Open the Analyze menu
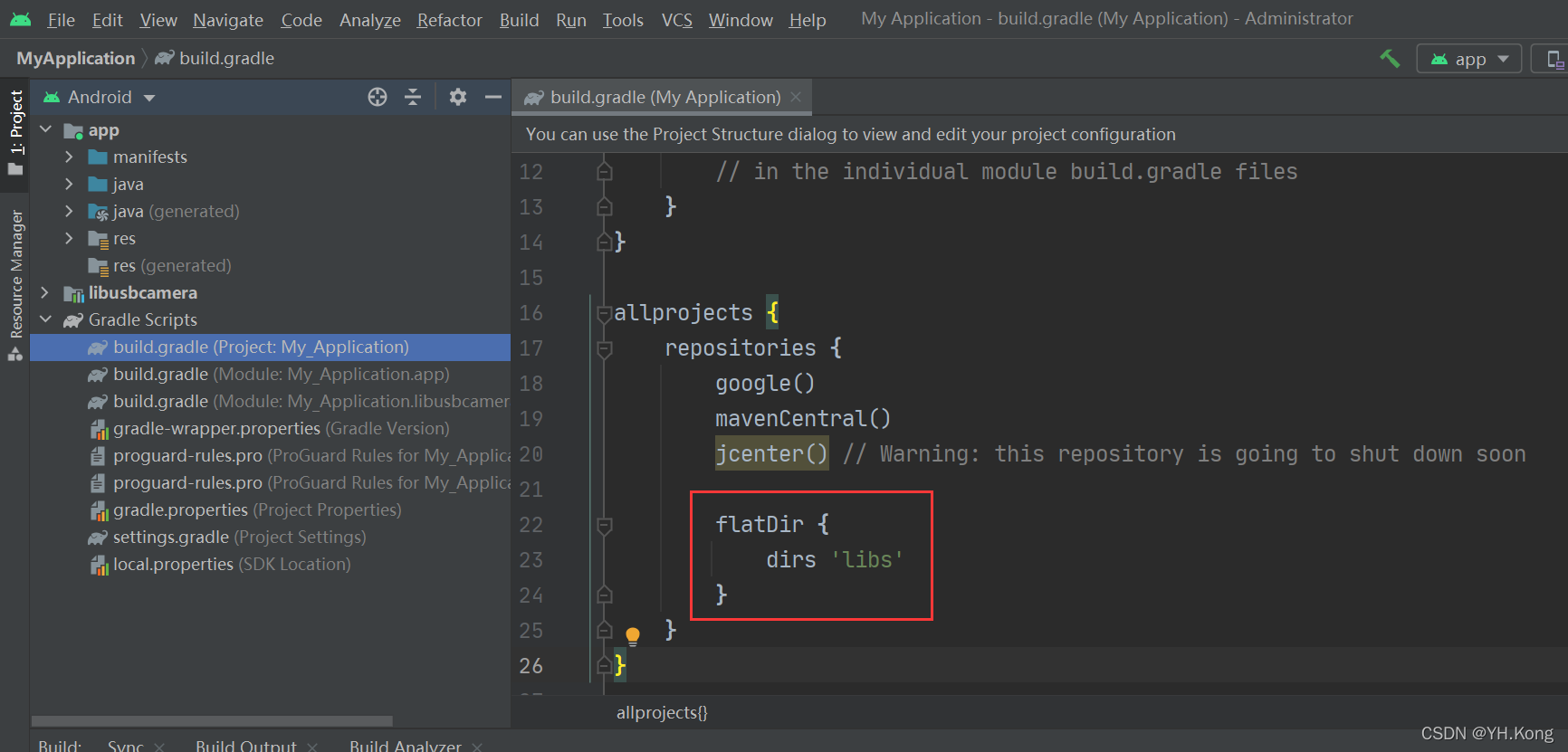 (370, 20)
